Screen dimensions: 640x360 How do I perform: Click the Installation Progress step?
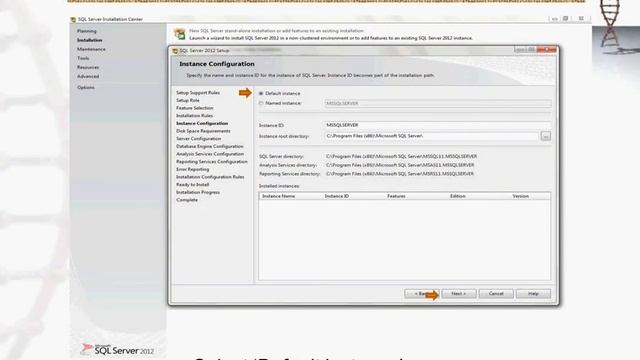point(198,193)
